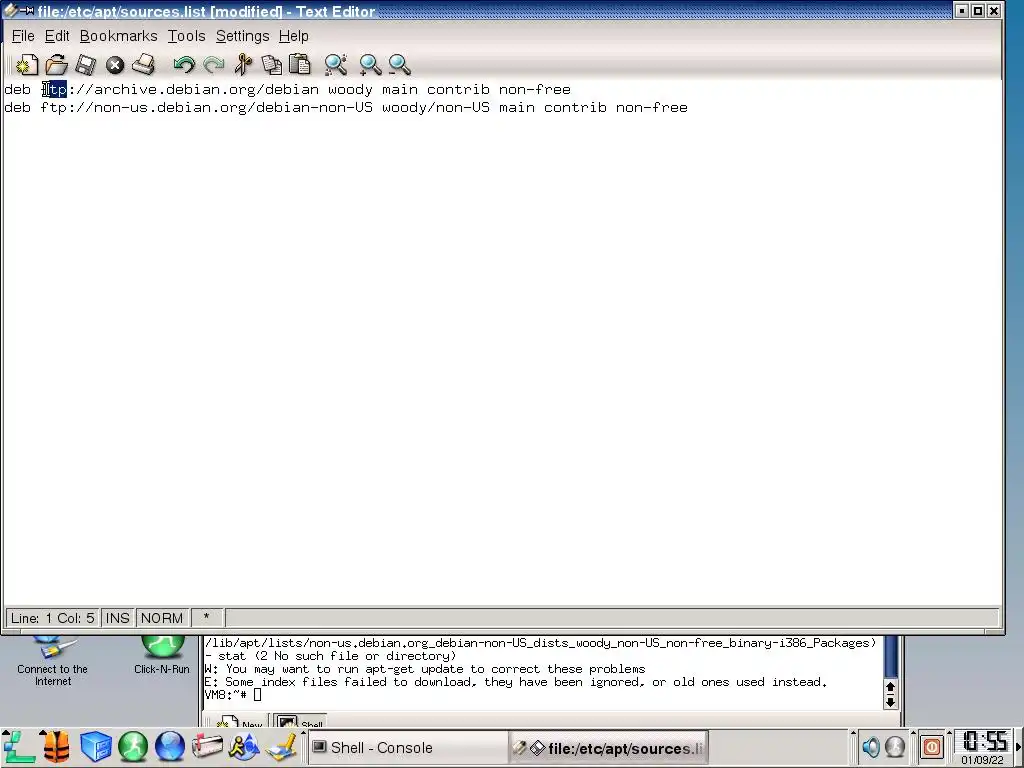The image size is (1024, 768).
Task: Click 'archive.debian.org' in the first deb line
Action: 174,89
